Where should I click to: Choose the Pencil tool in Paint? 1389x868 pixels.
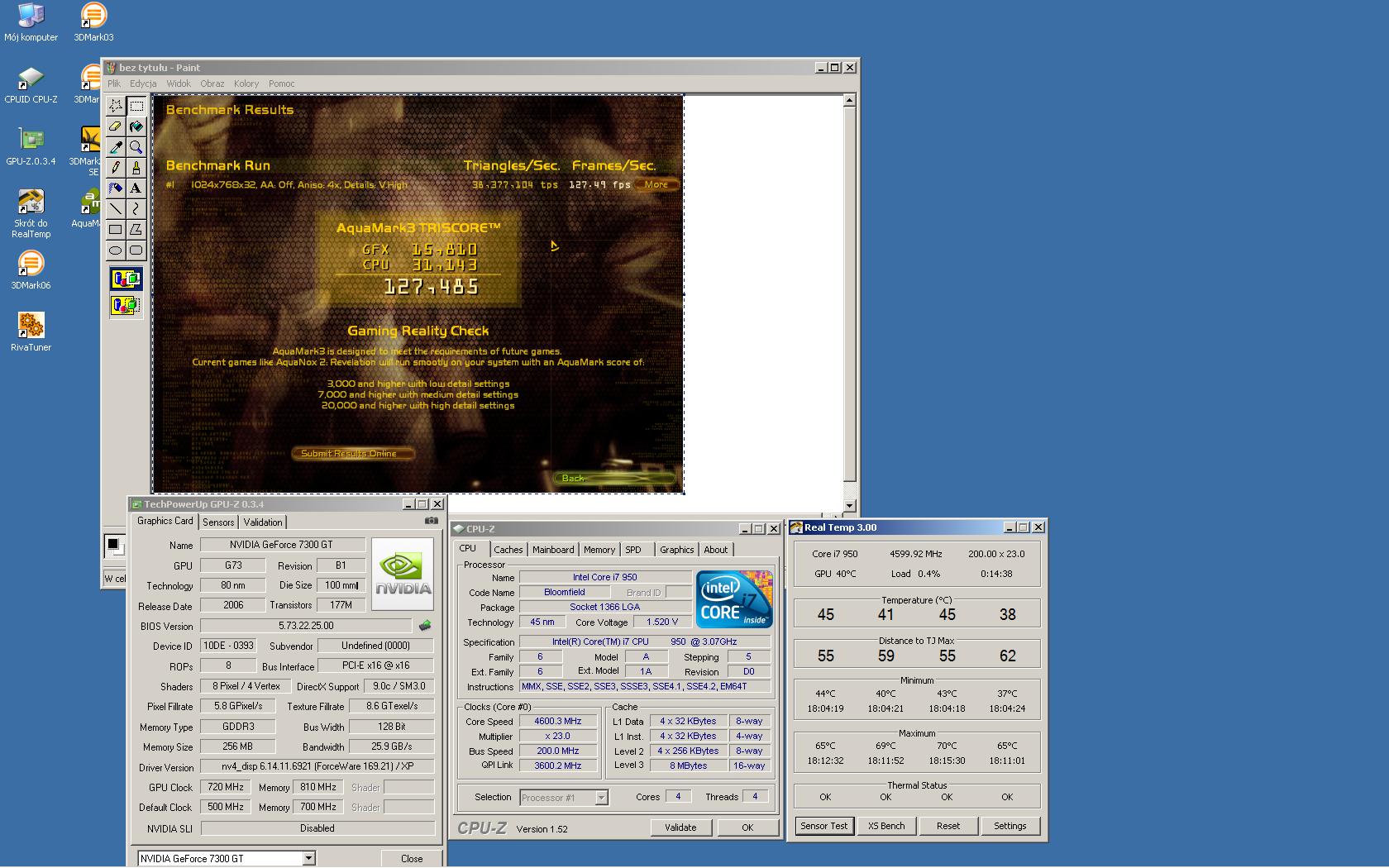pos(116,168)
